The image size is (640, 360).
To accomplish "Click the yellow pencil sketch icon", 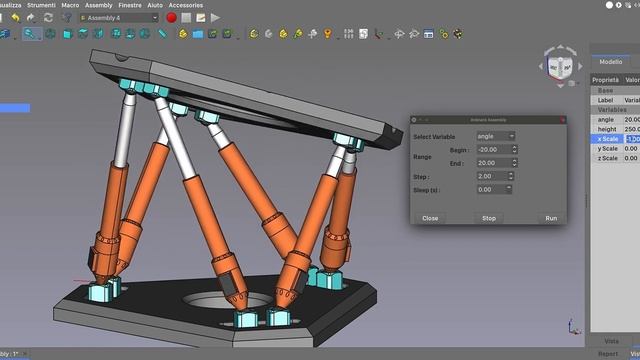I will click(298, 34).
